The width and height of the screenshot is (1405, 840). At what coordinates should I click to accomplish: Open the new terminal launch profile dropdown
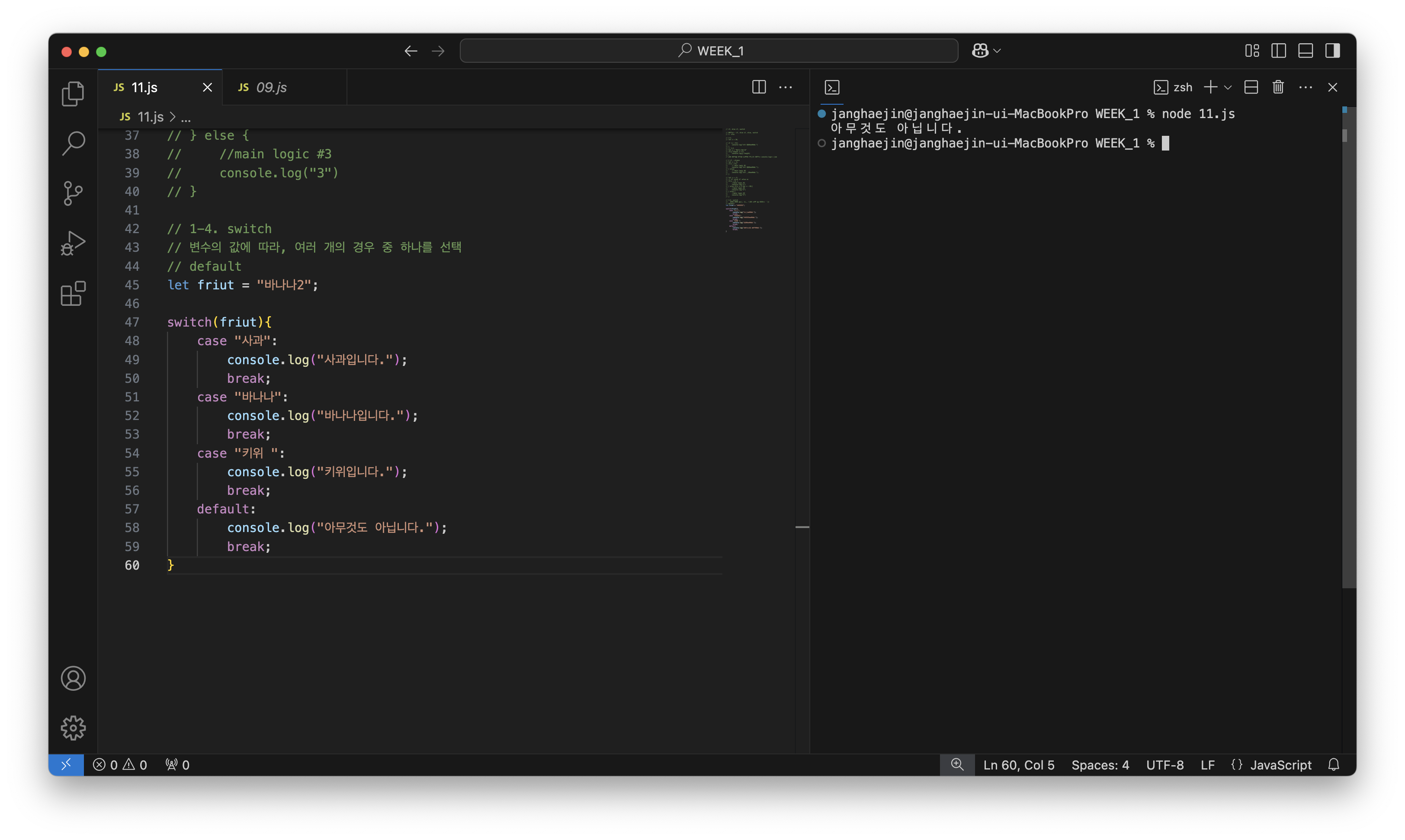[x=1228, y=88]
